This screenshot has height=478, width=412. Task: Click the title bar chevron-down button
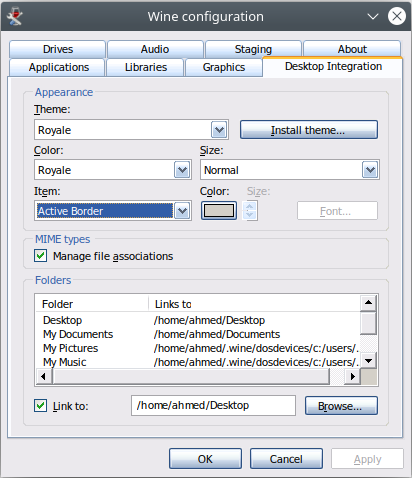point(373,16)
